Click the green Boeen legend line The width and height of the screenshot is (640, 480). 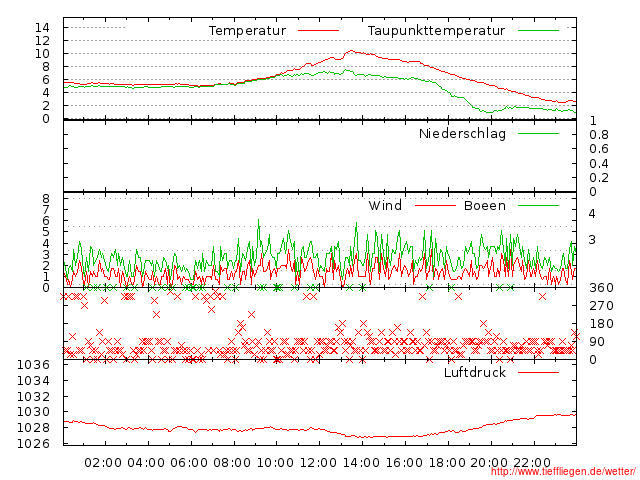(x=538, y=205)
